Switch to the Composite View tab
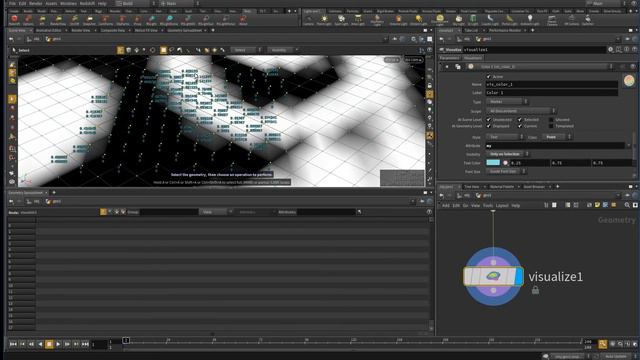 (113, 30)
